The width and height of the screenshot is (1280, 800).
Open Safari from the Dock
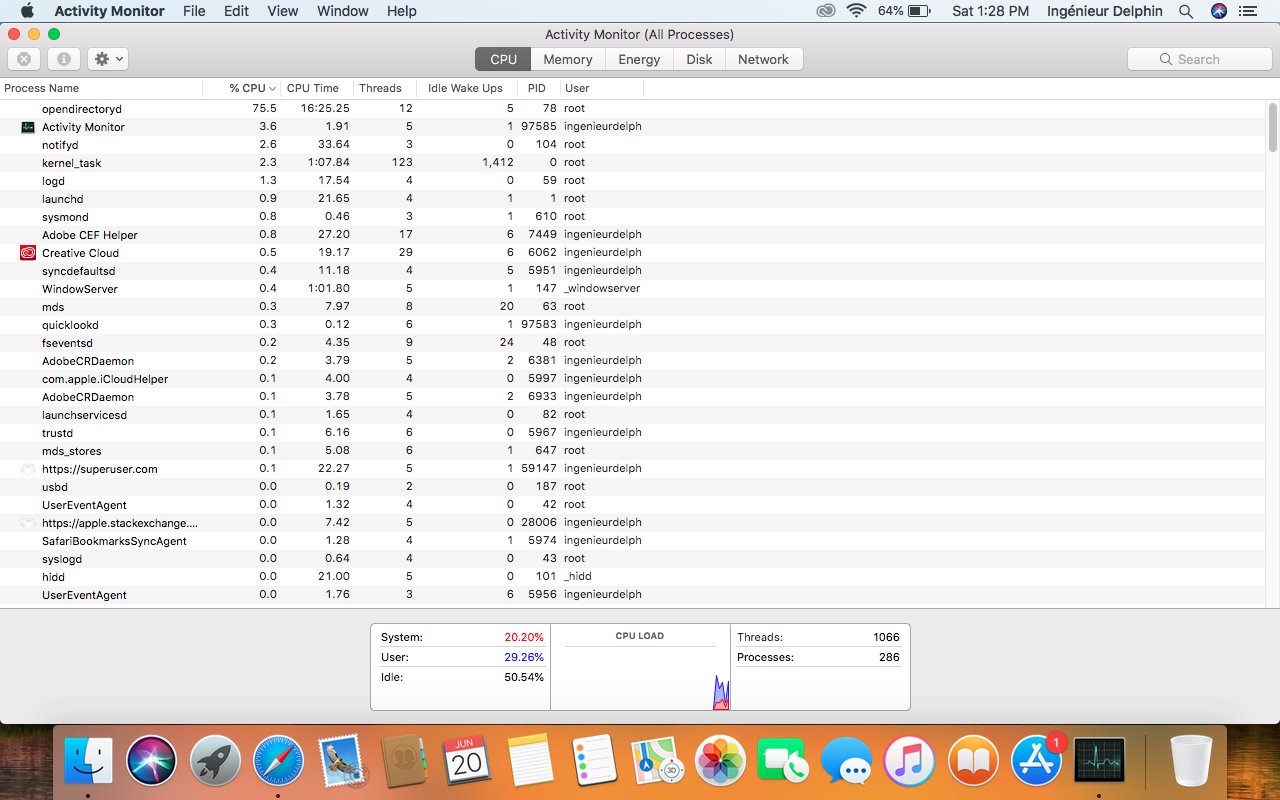click(278, 762)
